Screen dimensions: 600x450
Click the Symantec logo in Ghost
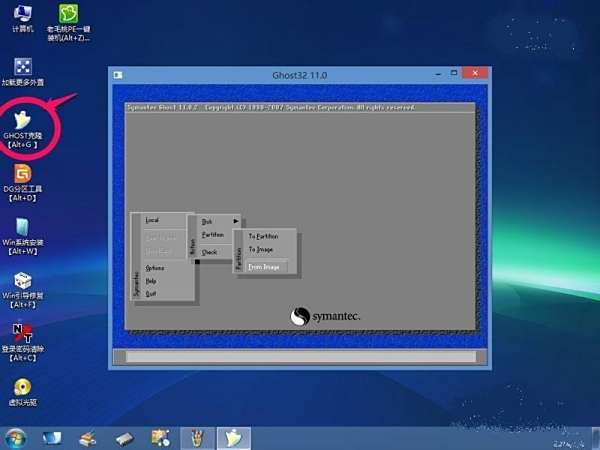(325, 316)
